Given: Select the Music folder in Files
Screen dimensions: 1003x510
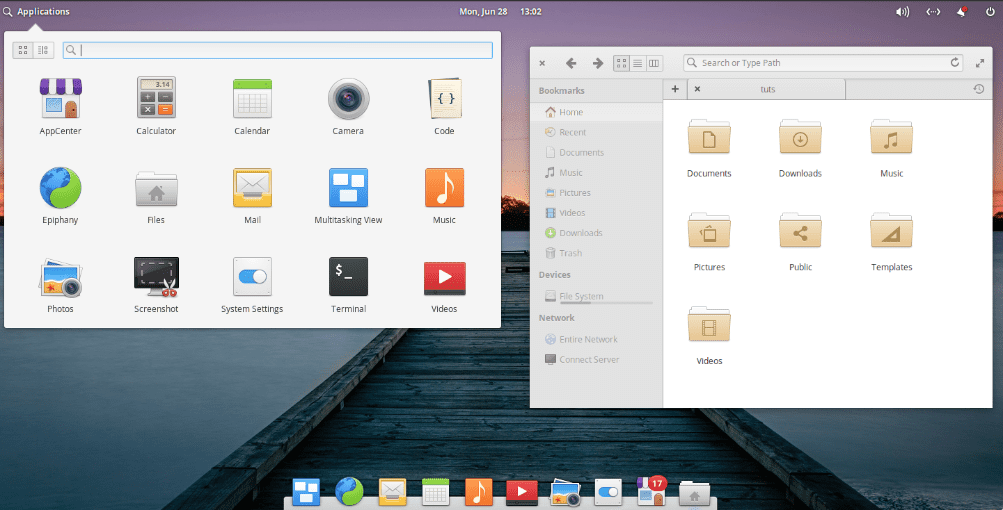Looking at the screenshot, I should click(891, 147).
